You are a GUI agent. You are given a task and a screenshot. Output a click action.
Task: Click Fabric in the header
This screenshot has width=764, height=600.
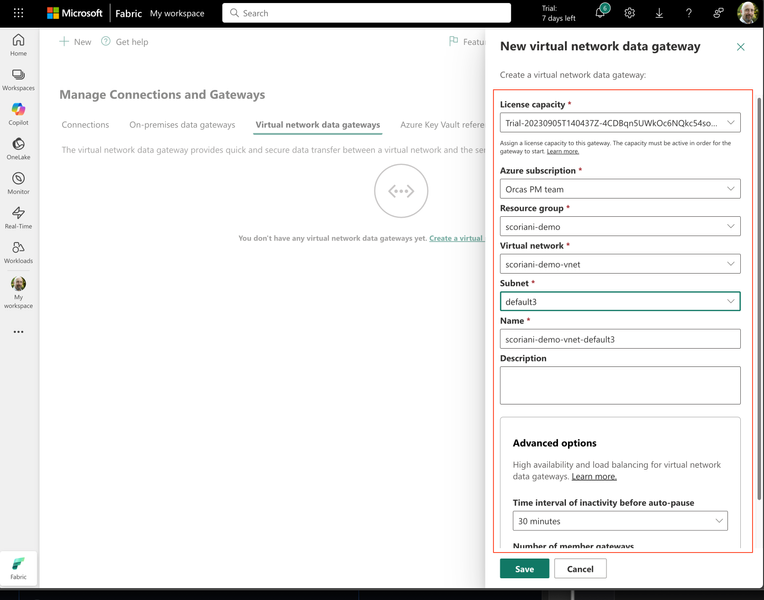(129, 13)
